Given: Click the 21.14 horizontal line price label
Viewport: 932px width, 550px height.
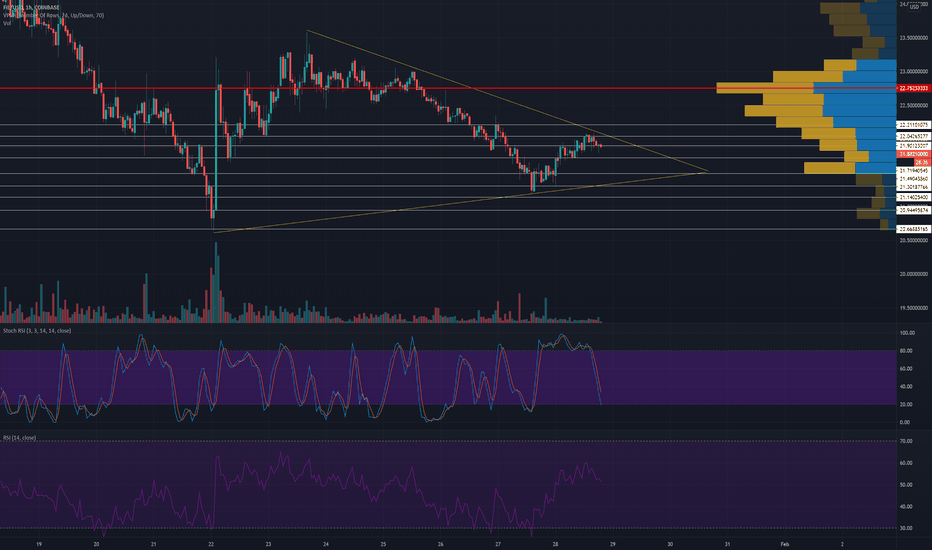Looking at the screenshot, I should pos(914,197).
